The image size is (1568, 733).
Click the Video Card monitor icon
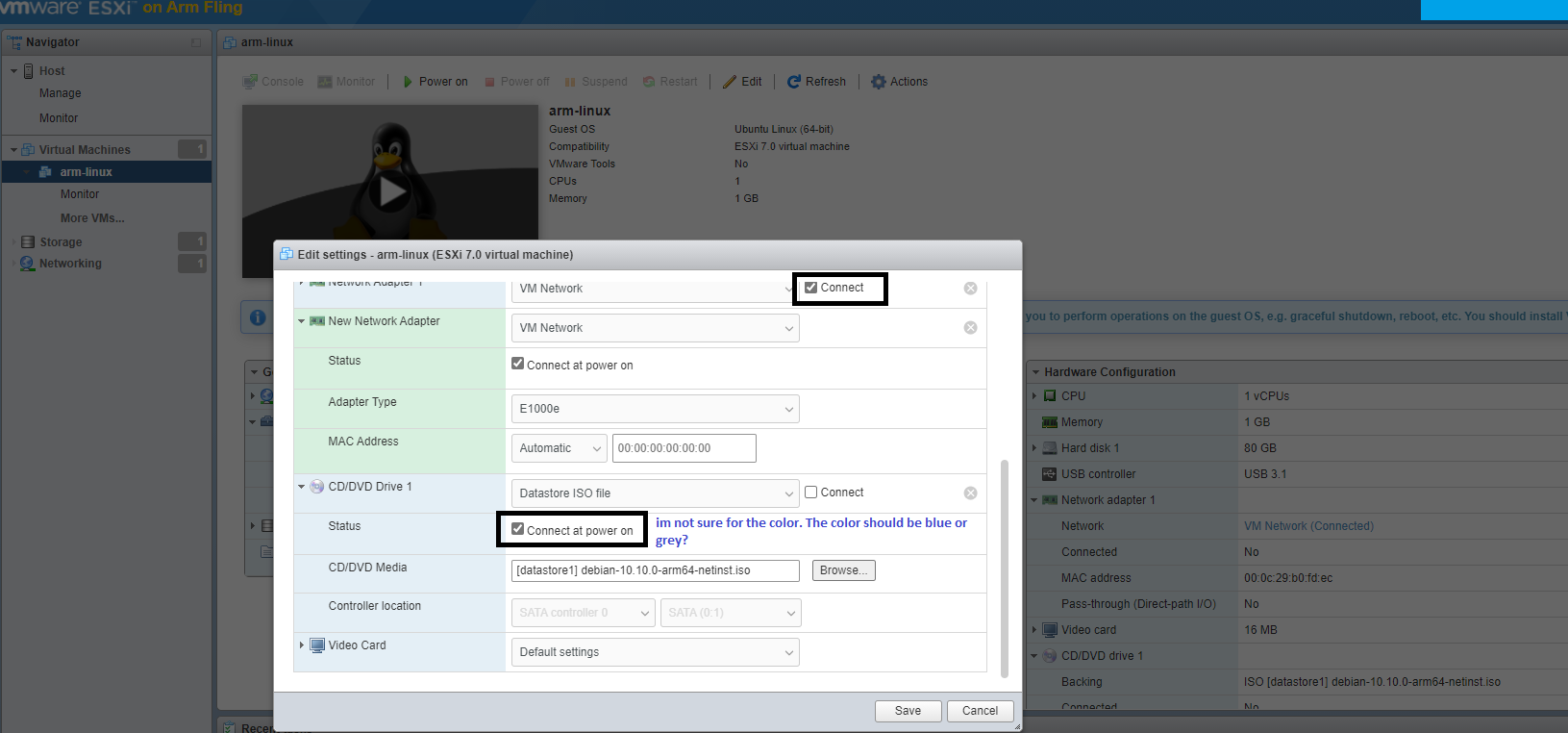[x=317, y=645]
